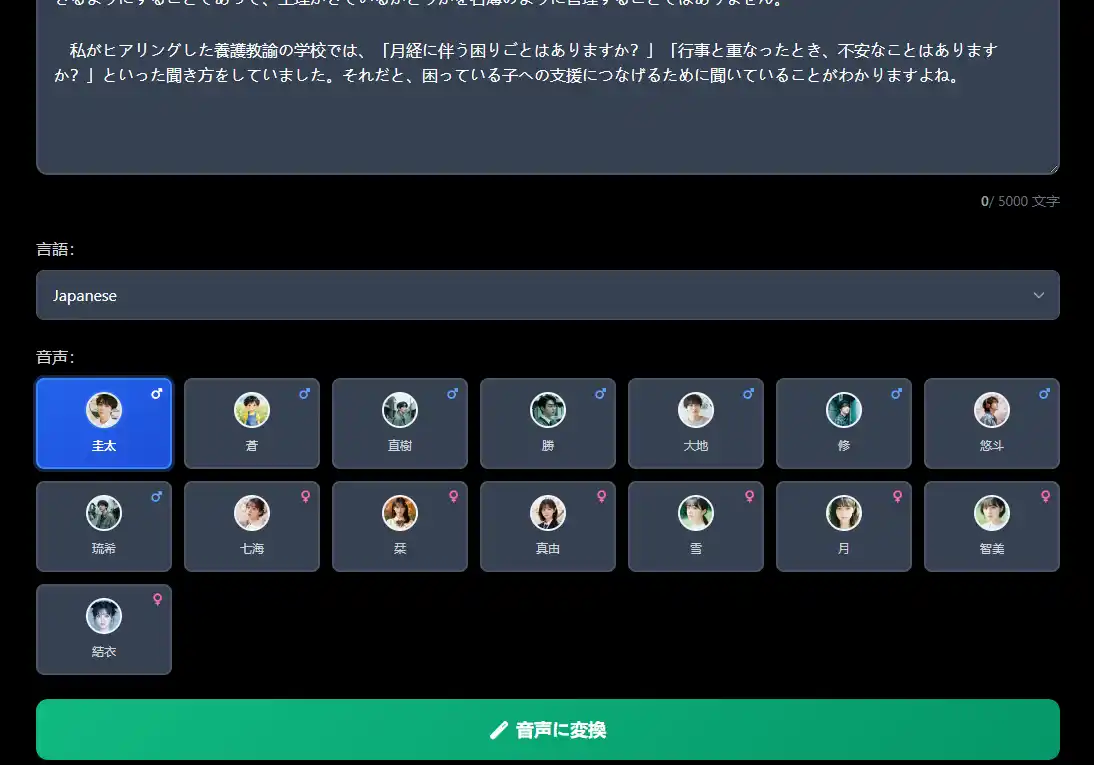Choose the 月 voice avatar
This screenshot has height=765, width=1094.
point(843,512)
